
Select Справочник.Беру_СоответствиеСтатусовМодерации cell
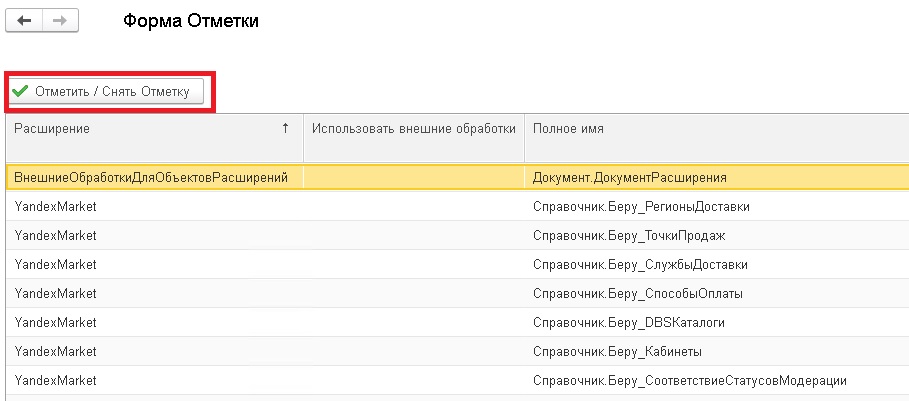coord(717,380)
